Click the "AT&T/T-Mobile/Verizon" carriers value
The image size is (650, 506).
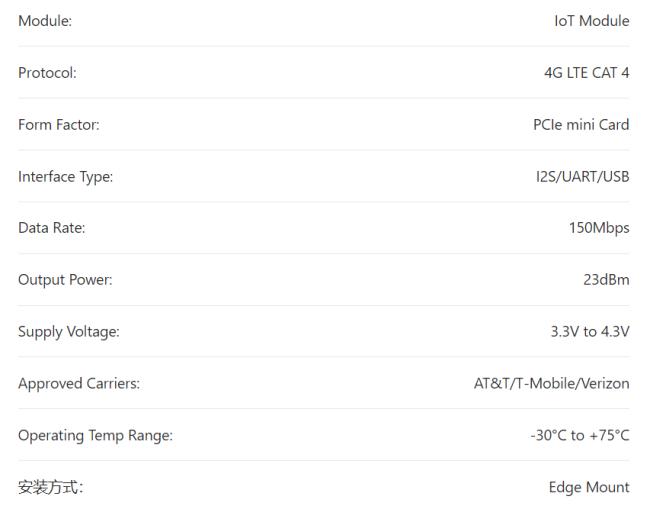pos(552,384)
